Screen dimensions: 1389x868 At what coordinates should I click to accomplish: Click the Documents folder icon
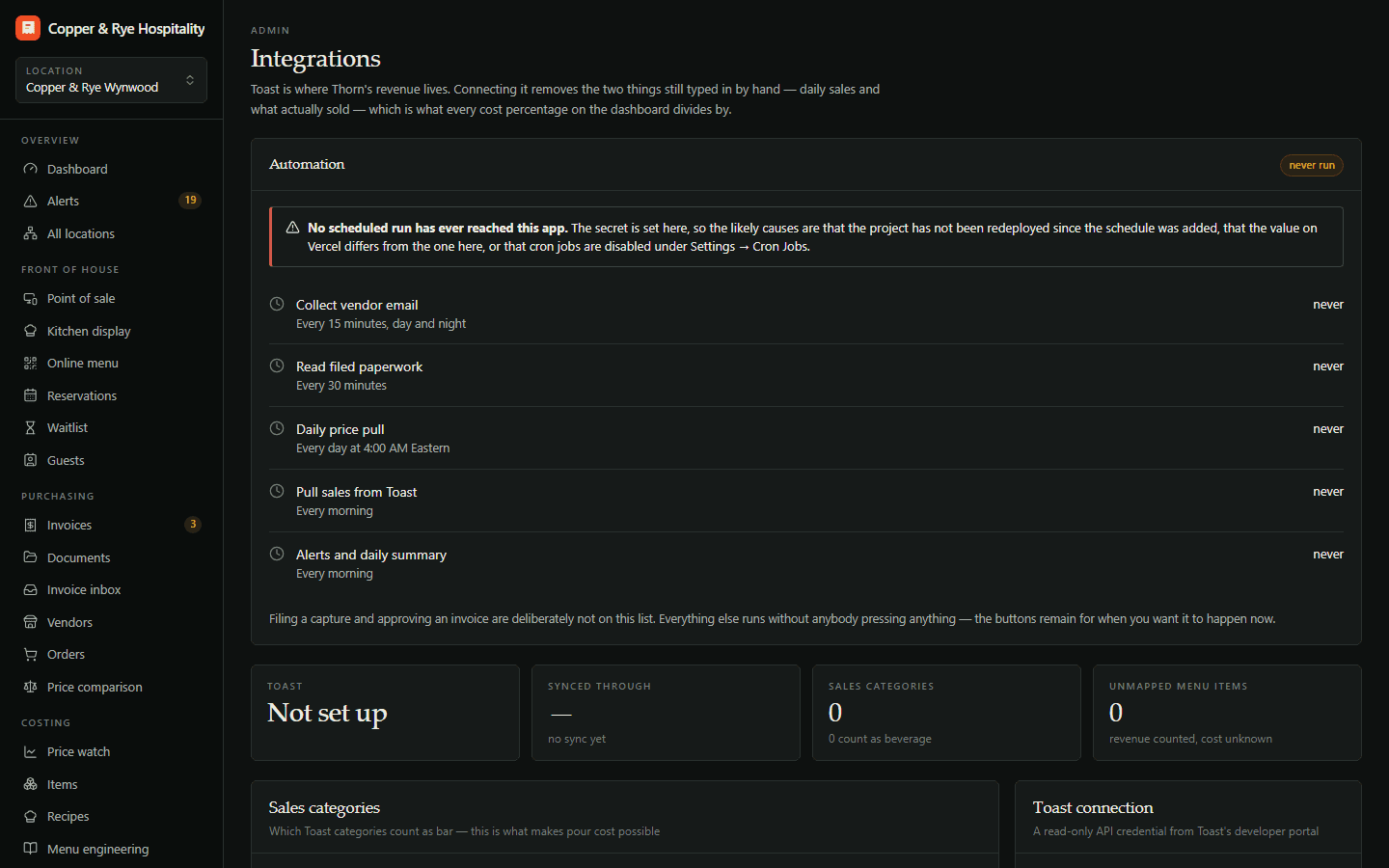pyautogui.click(x=30, y=557)
